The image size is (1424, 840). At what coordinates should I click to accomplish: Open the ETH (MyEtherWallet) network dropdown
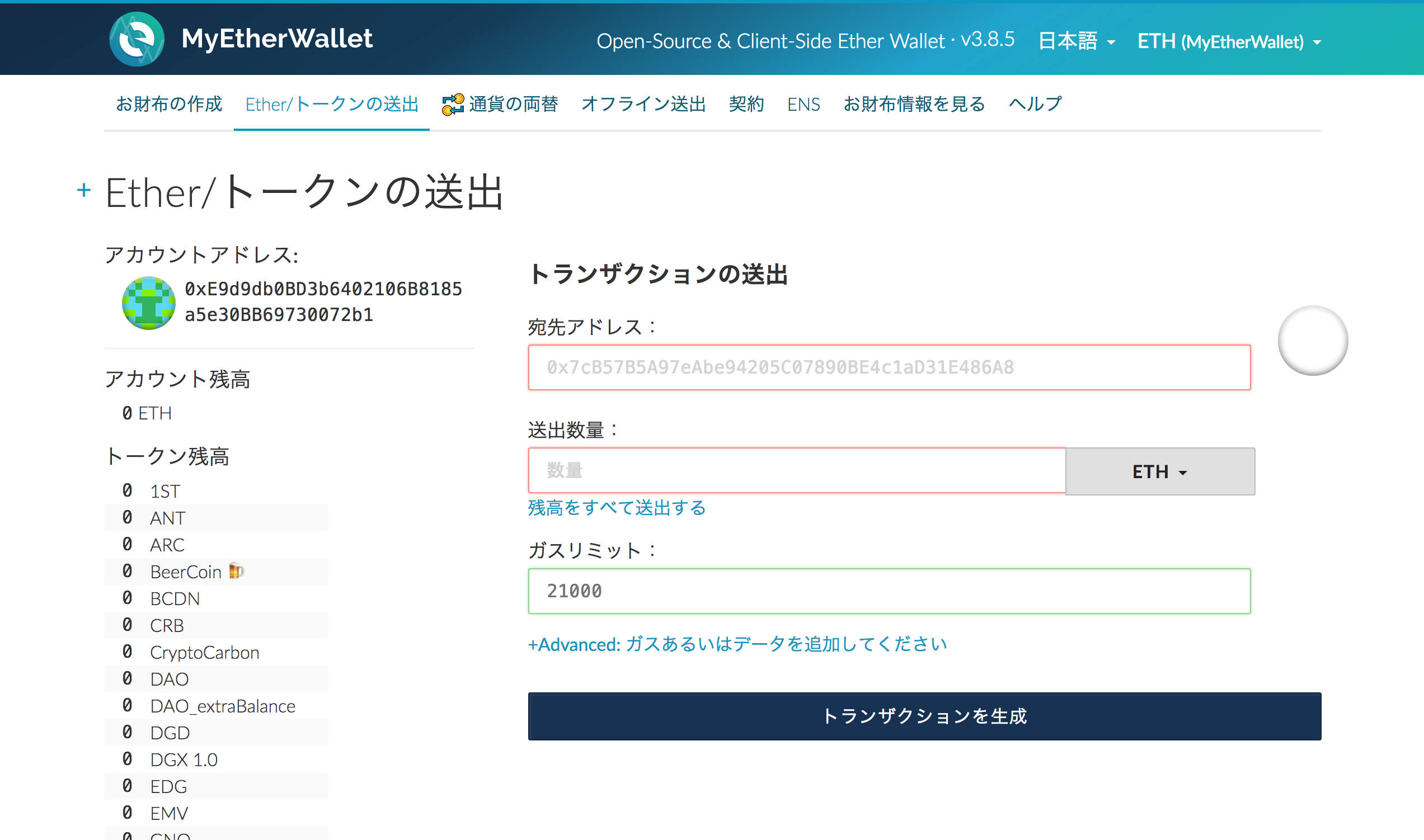[x=1229, y=42]
